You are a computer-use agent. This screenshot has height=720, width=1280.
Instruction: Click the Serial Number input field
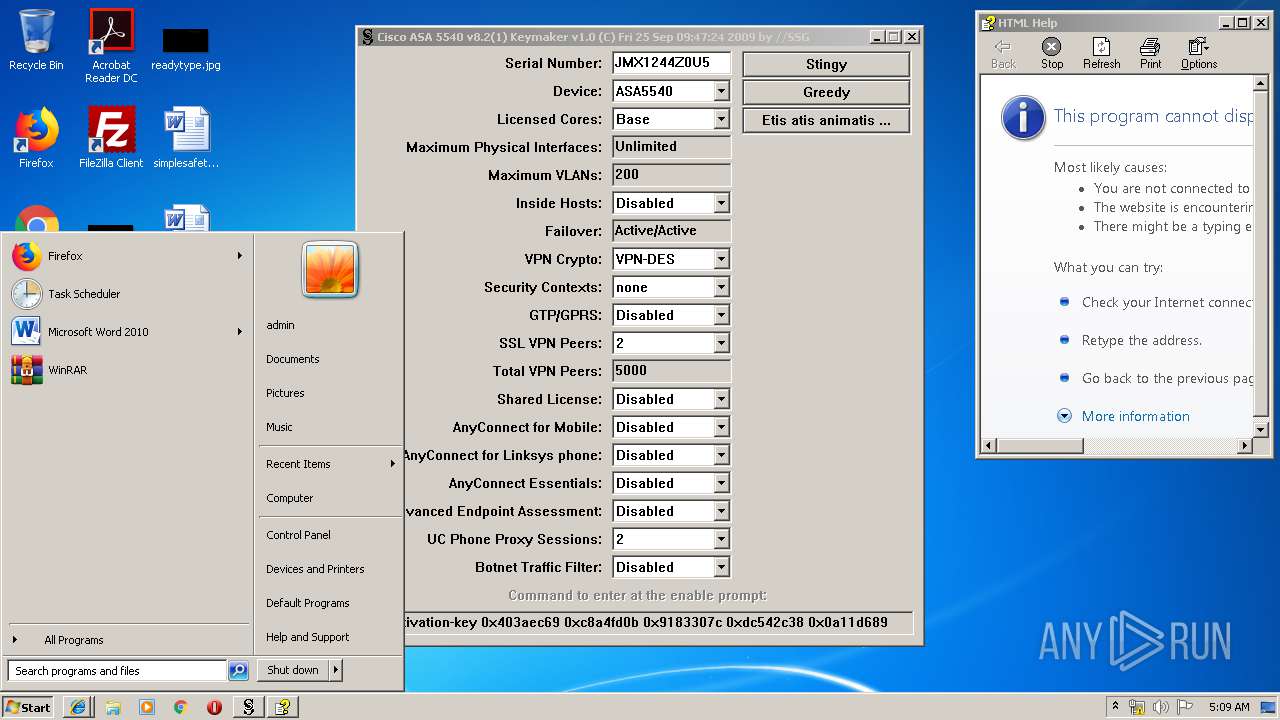point(671,63)
